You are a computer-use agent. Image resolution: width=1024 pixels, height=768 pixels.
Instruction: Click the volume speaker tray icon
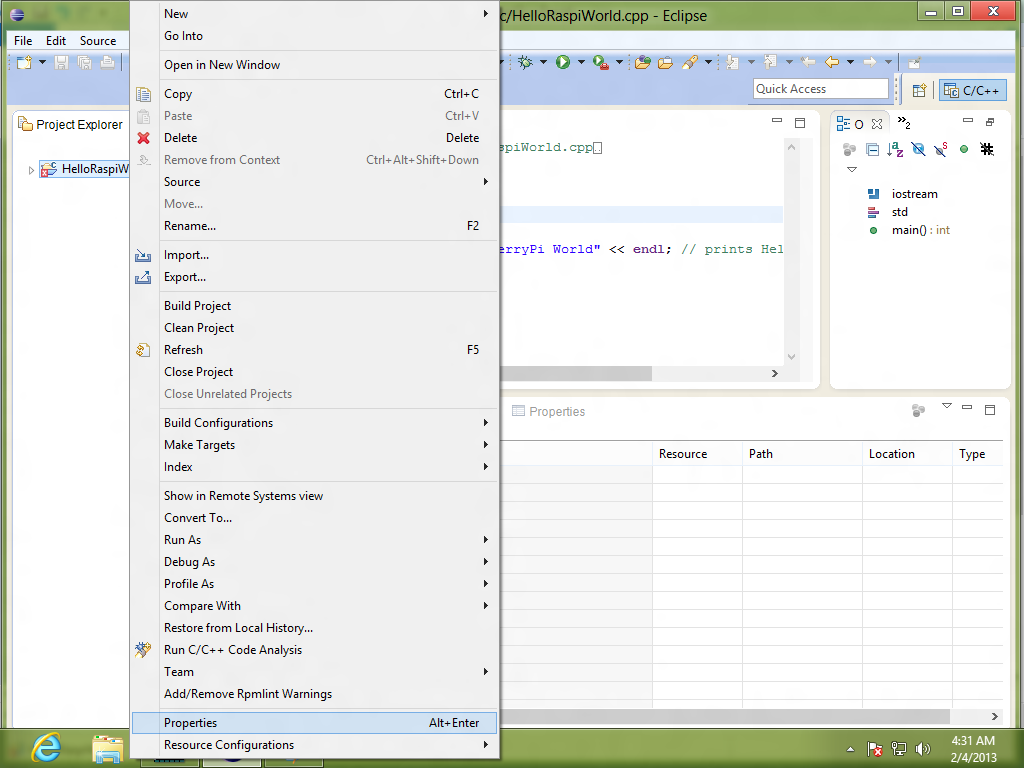pos(923,749)
